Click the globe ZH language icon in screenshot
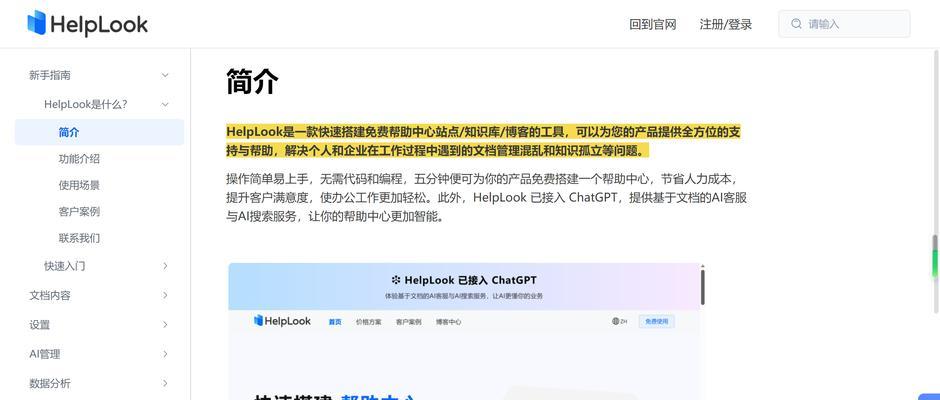 tap(619, 321)
